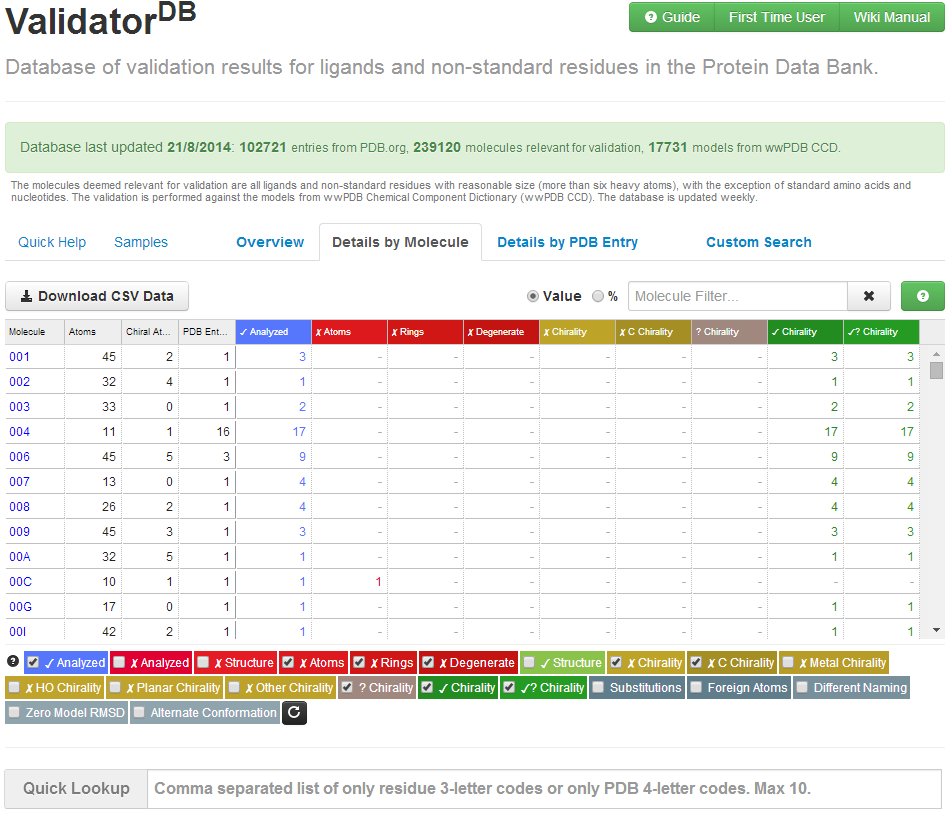The image size is (951, 816).
Task: Open molecule 004 link
Action: 19,432
